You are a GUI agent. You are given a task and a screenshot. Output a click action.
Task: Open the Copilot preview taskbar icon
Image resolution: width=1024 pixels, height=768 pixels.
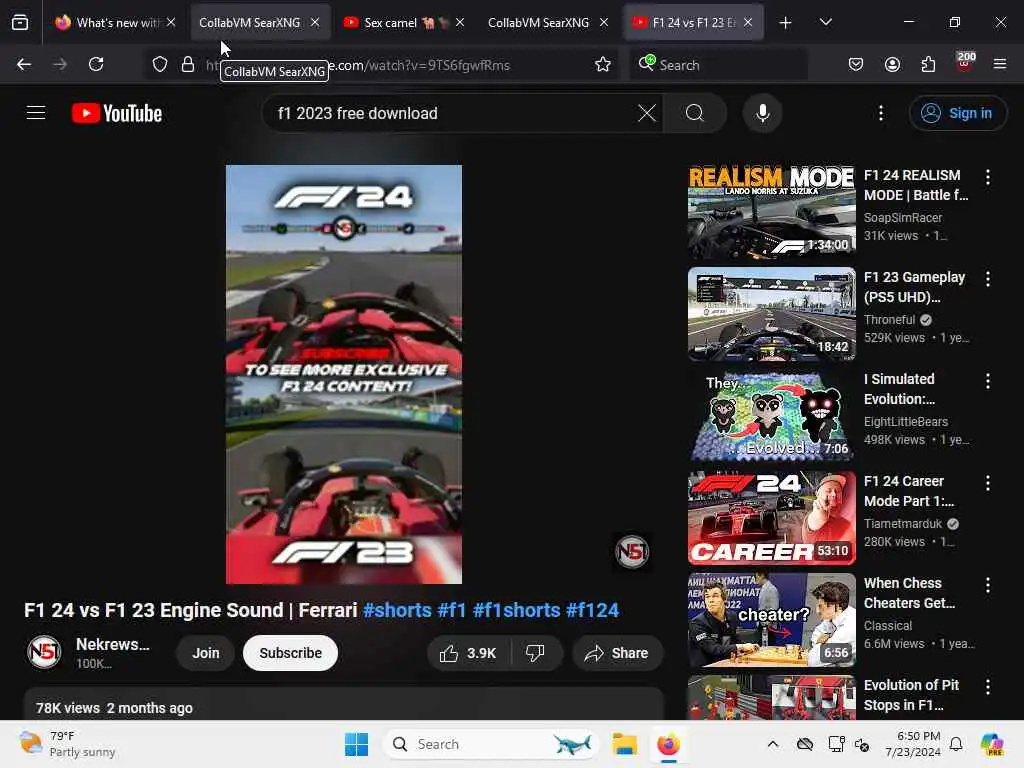[992, 744]
